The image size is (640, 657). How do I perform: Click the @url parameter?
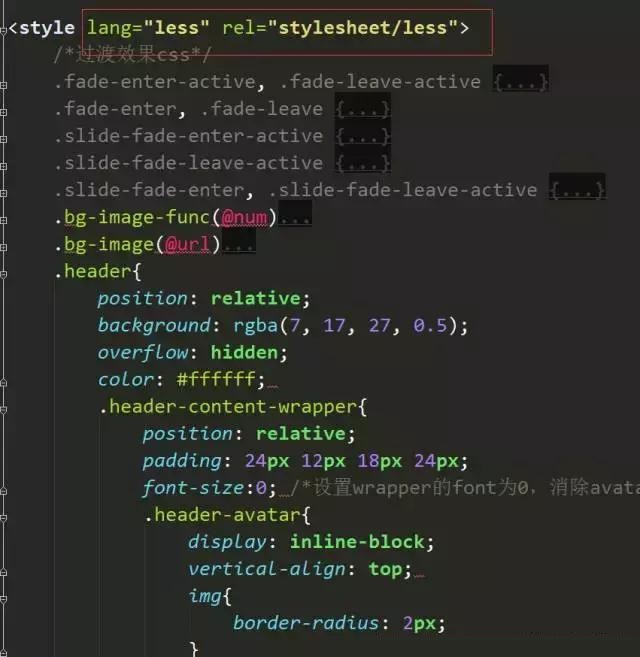(x=187, y=245)
